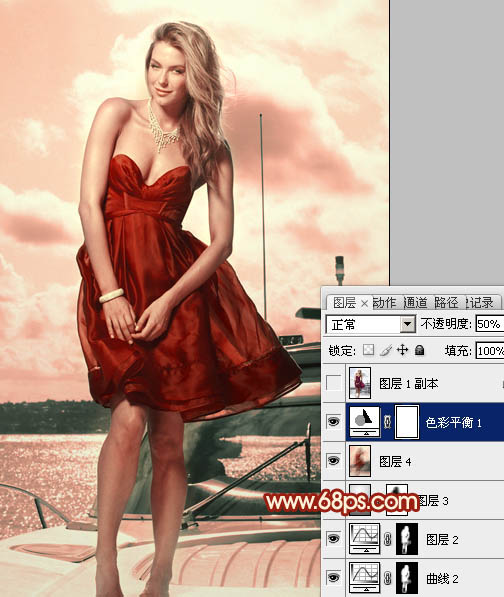Show the hidden 图层 1 副本 layer
Viewport: 504px width, 597px height.
coord(333,383)
